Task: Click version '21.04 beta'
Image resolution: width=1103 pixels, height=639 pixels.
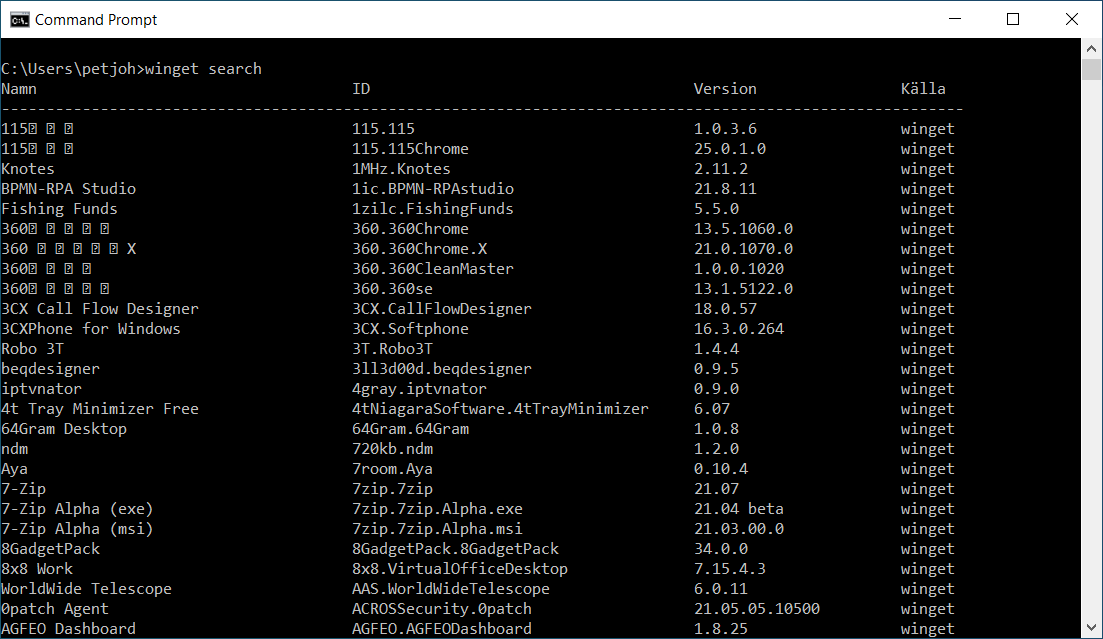Action: pyautogui.click(x=739, y=509)
